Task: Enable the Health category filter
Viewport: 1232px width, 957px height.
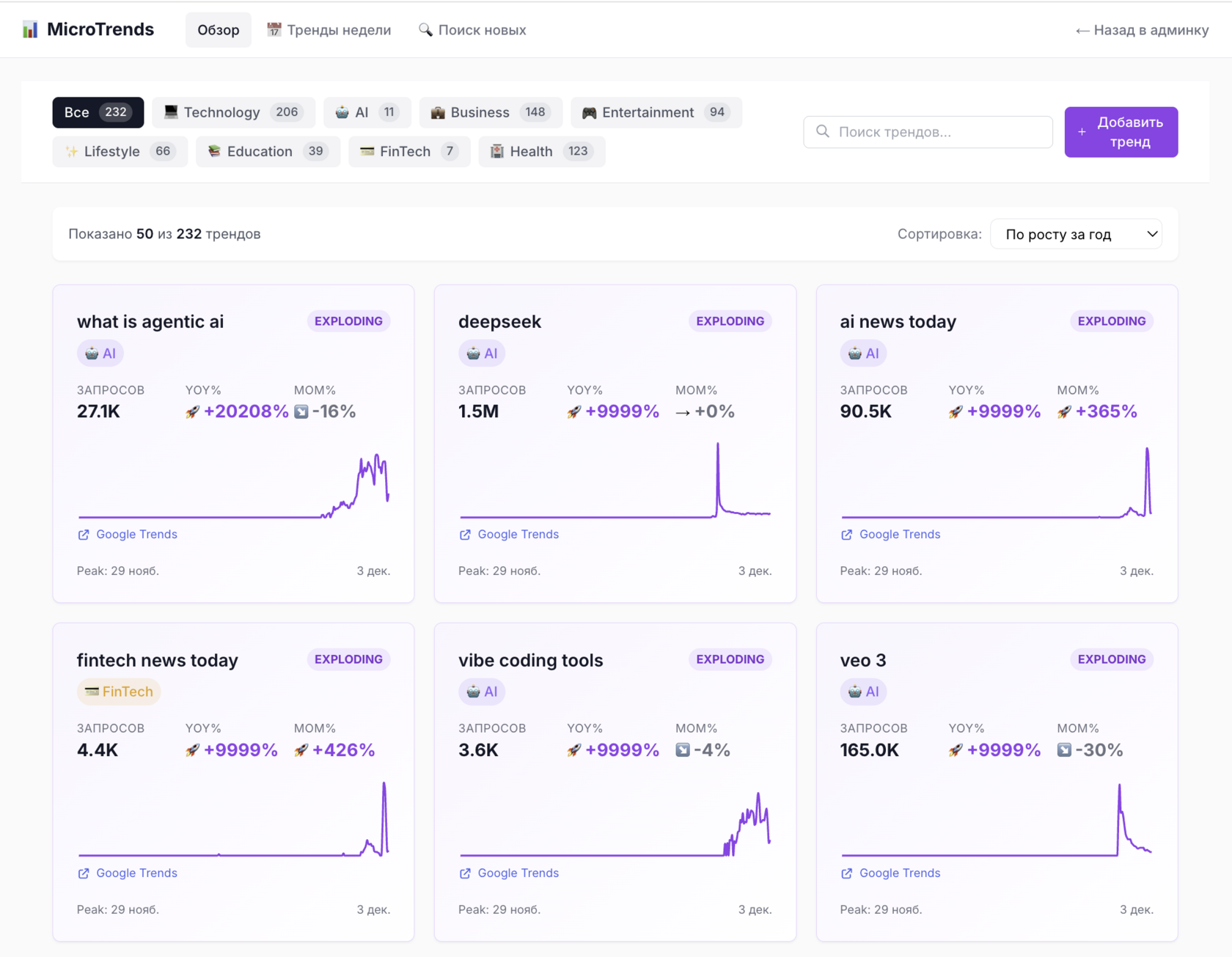Action: click(541, 151)
